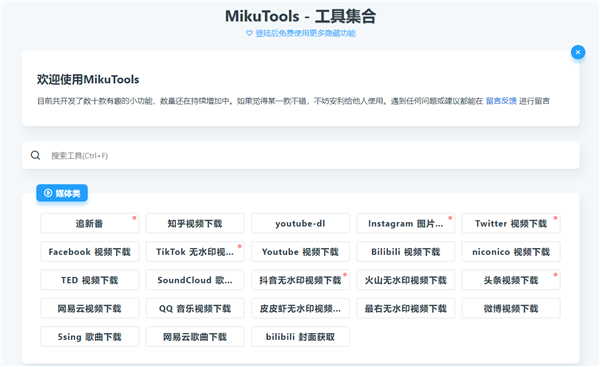Open the 知乎视频下载 tool

pos(195,223)
